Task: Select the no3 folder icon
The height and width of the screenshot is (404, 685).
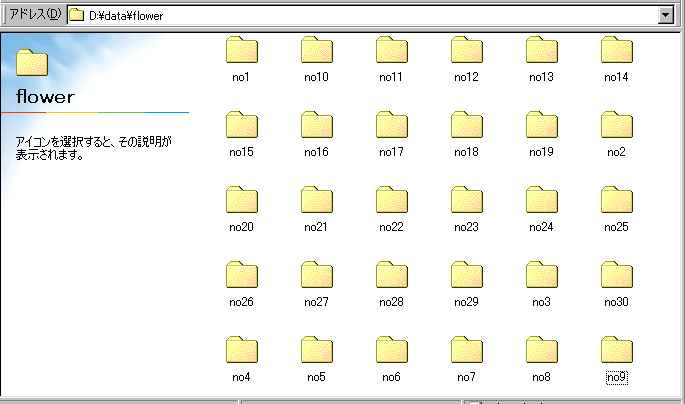Action: coord(542,275)
